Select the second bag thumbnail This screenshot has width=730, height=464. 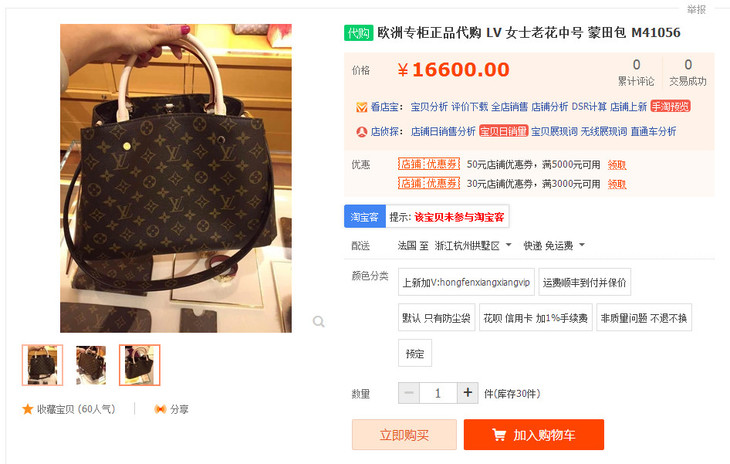(x=91, y=365)
